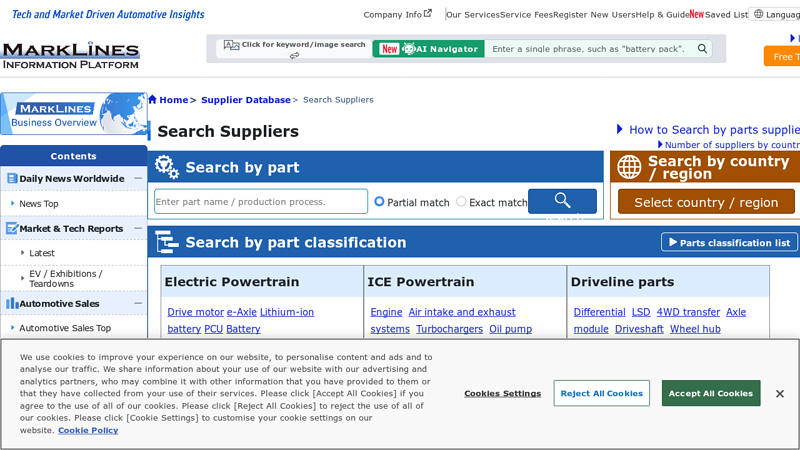Viewport: 800px width, 450px height.
Task: Open News Top in the sidebar
Action: pos(39,204)
